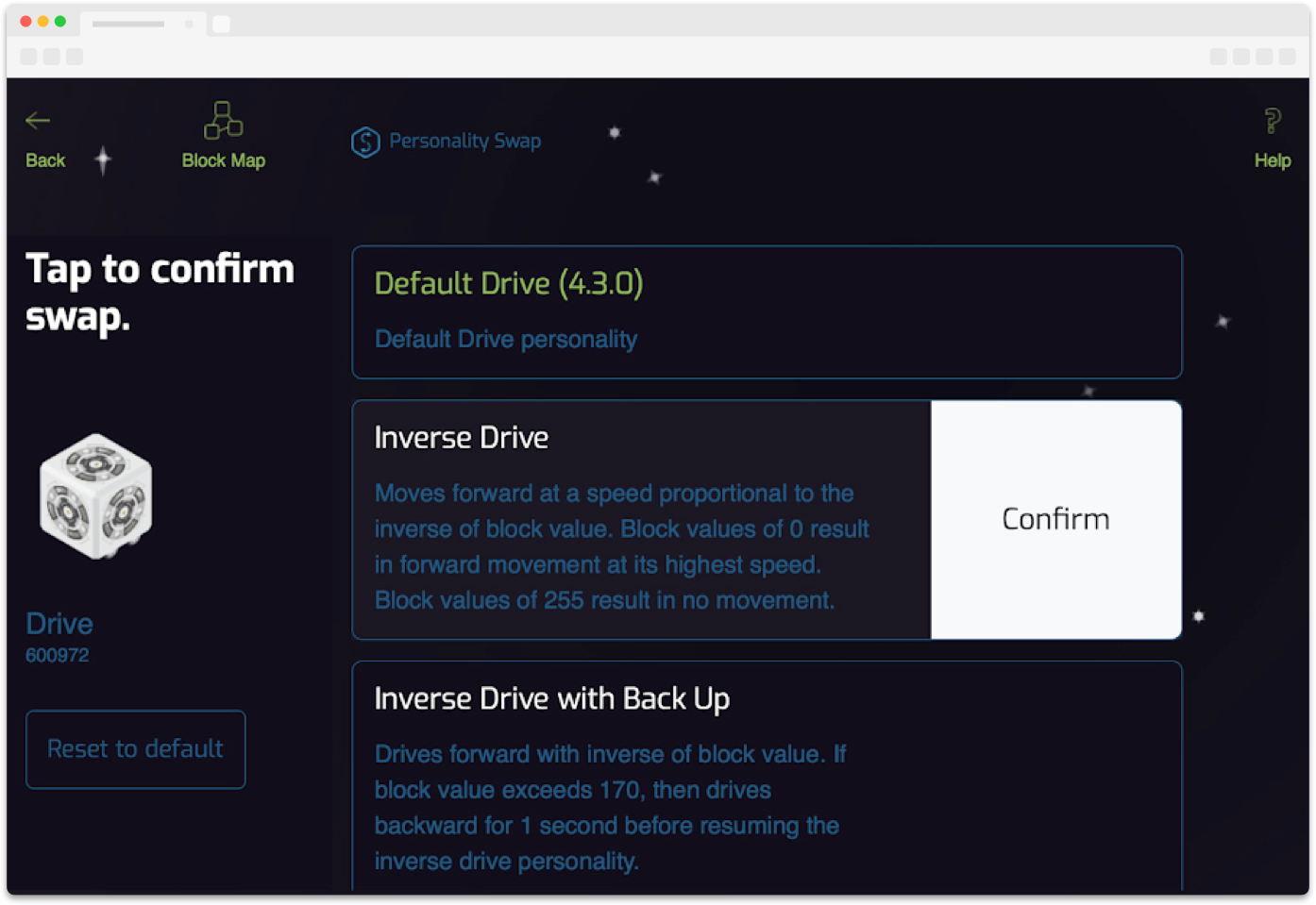Viewport: 1316px width, 905px height.
Task: Click the "Block Map" text label
Action: point(223,160)
